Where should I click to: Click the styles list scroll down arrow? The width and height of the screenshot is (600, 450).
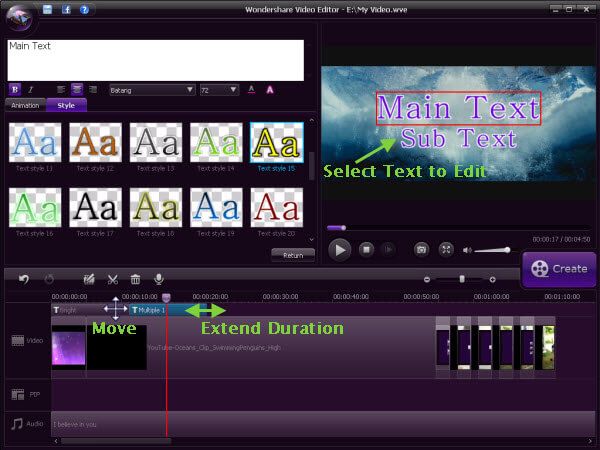311,240
